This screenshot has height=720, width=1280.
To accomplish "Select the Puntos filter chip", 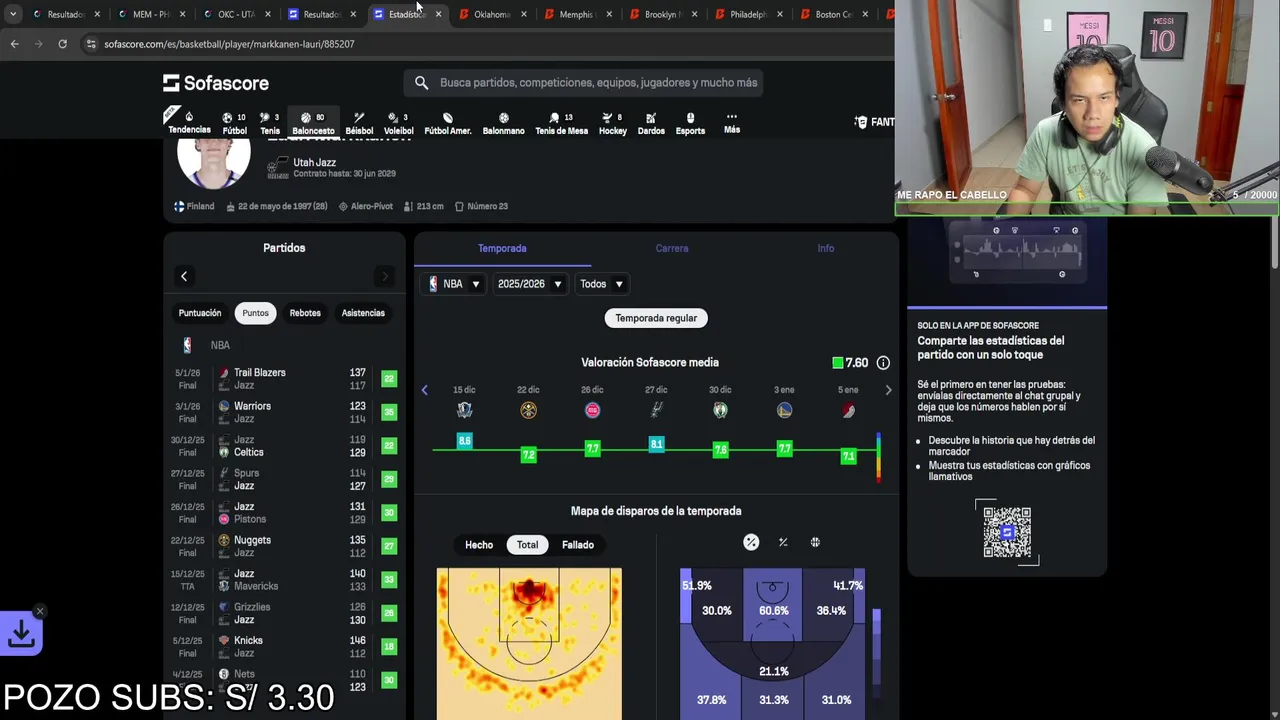I will (255, 313).
